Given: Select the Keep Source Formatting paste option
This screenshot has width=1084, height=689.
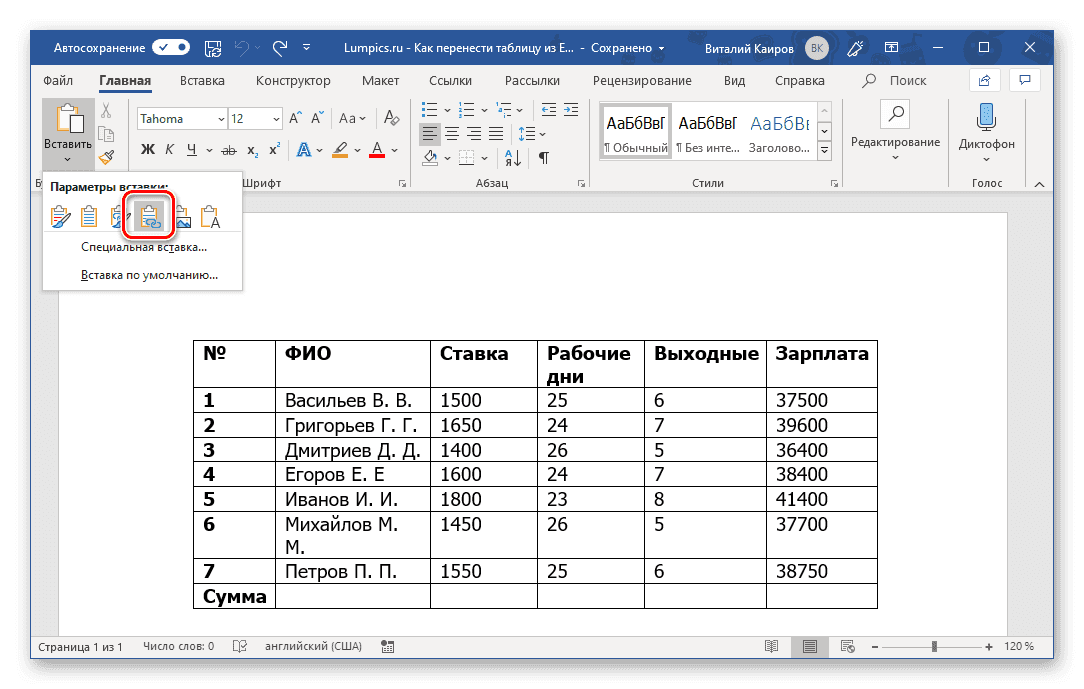Looking at the screenshot, I should point(61,216).
